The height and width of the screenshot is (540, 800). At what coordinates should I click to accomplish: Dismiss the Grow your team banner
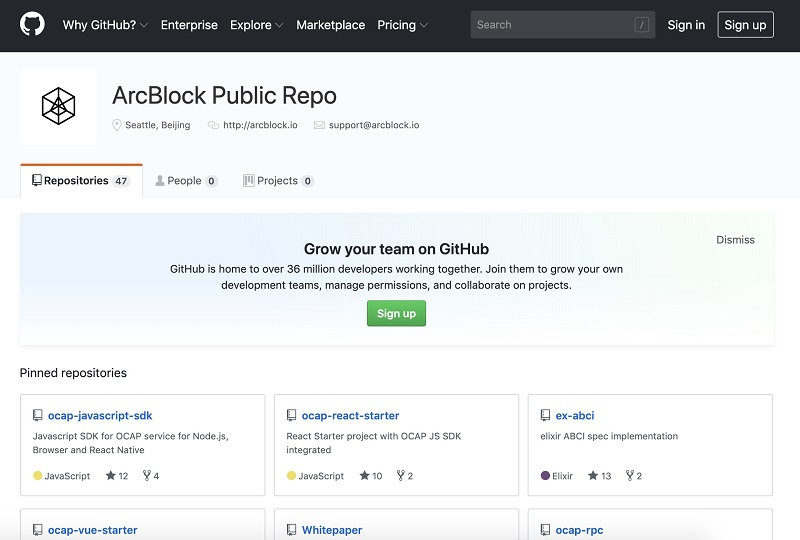(735, 240)
